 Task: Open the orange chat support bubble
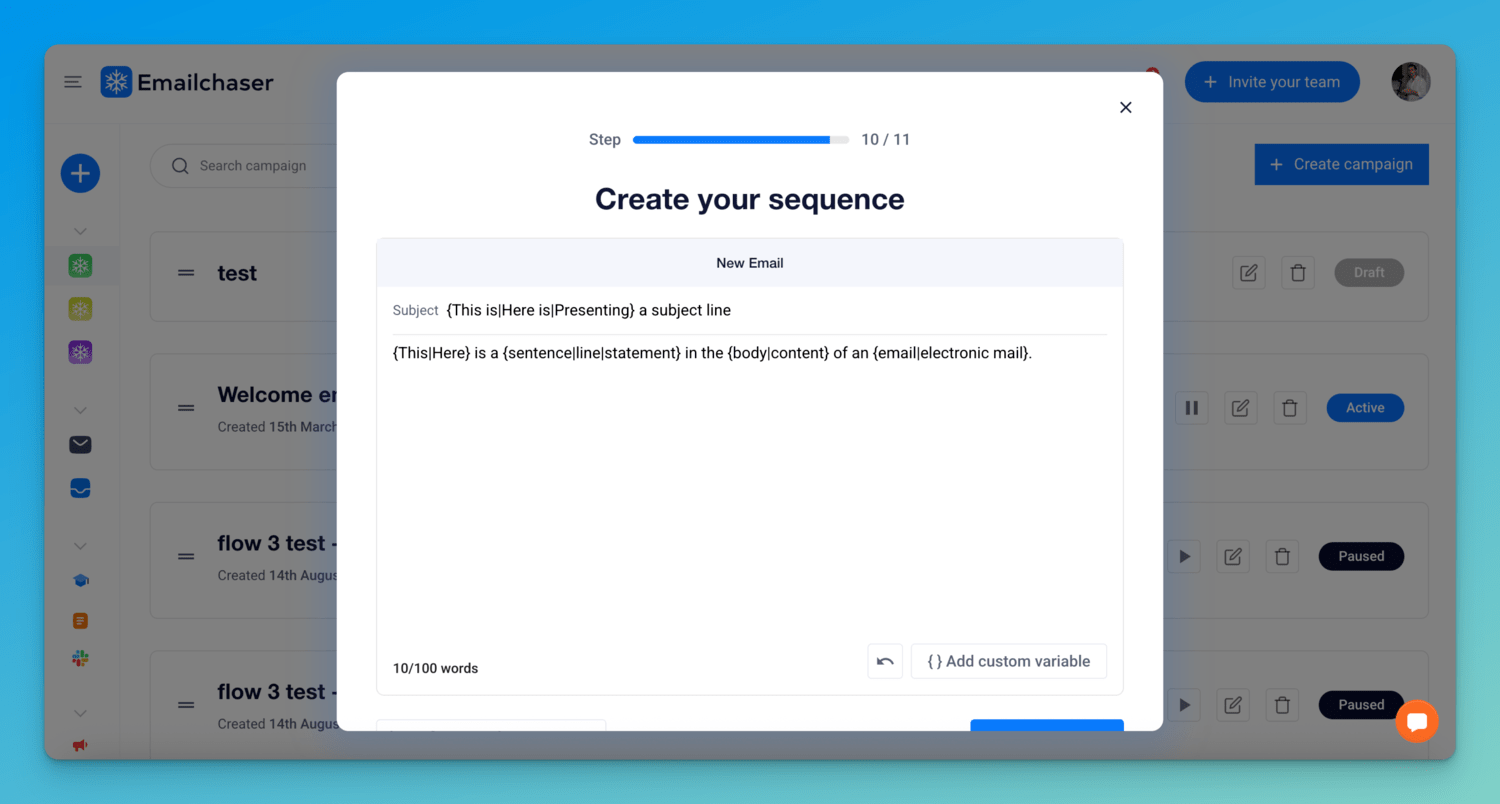pos(1417,721)
